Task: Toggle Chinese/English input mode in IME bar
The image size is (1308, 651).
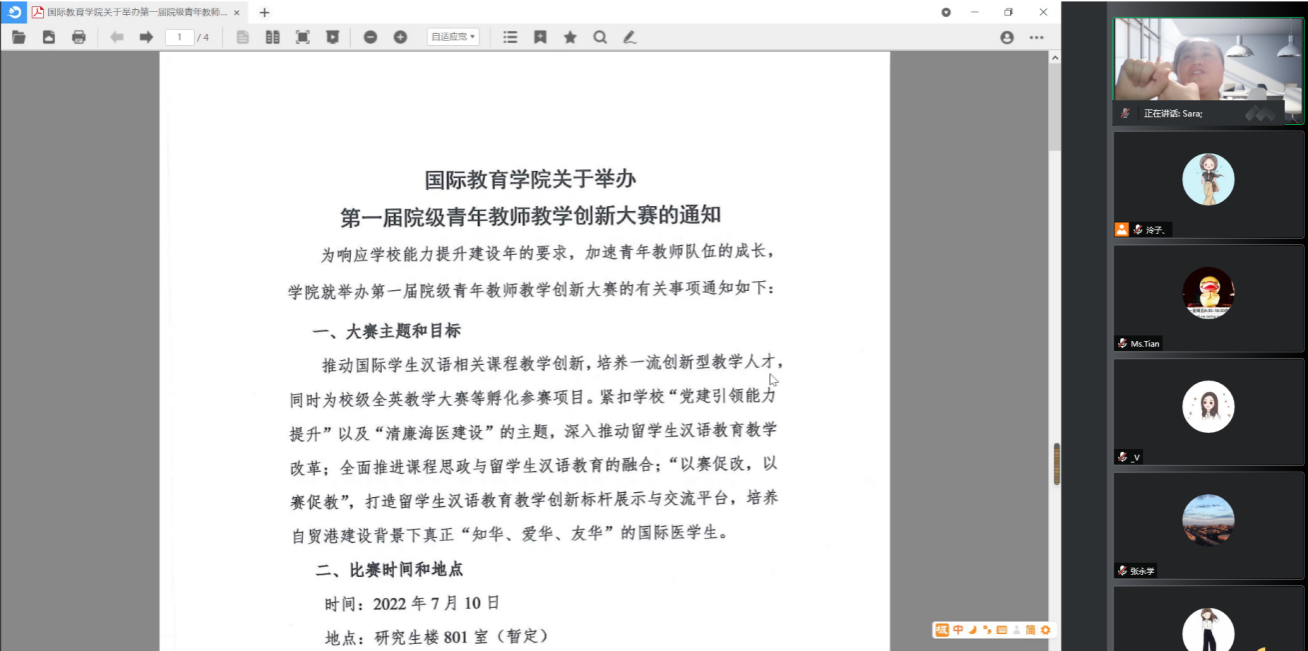Action: [957, 630]
